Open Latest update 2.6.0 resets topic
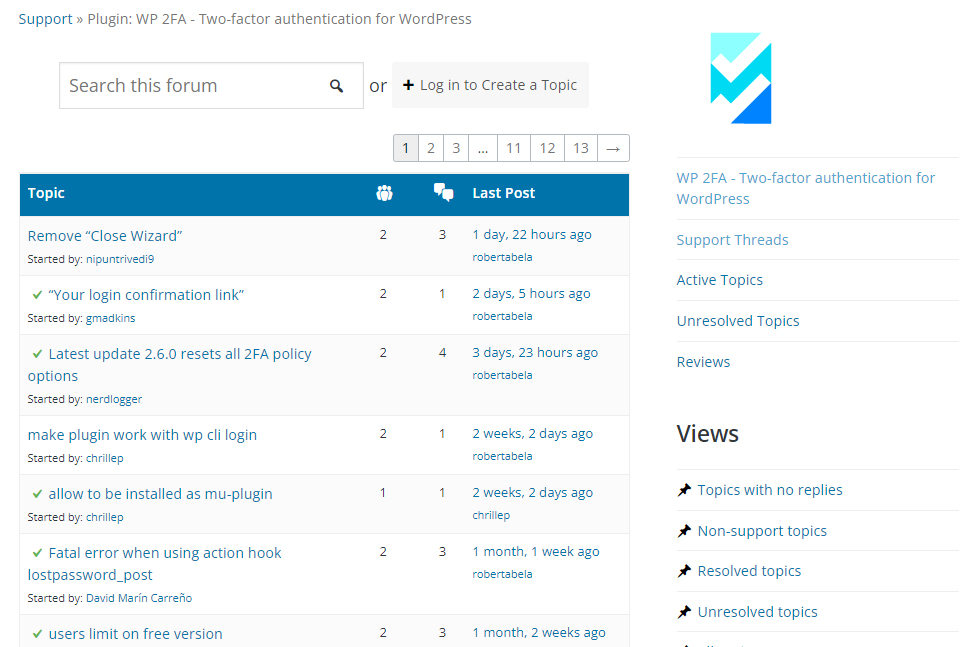 [x=170, y=365]
